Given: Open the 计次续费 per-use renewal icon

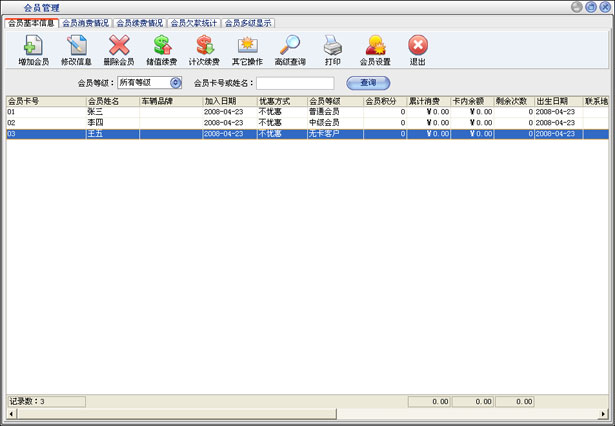Looking at the screenshot, I should tap(204, 49).
